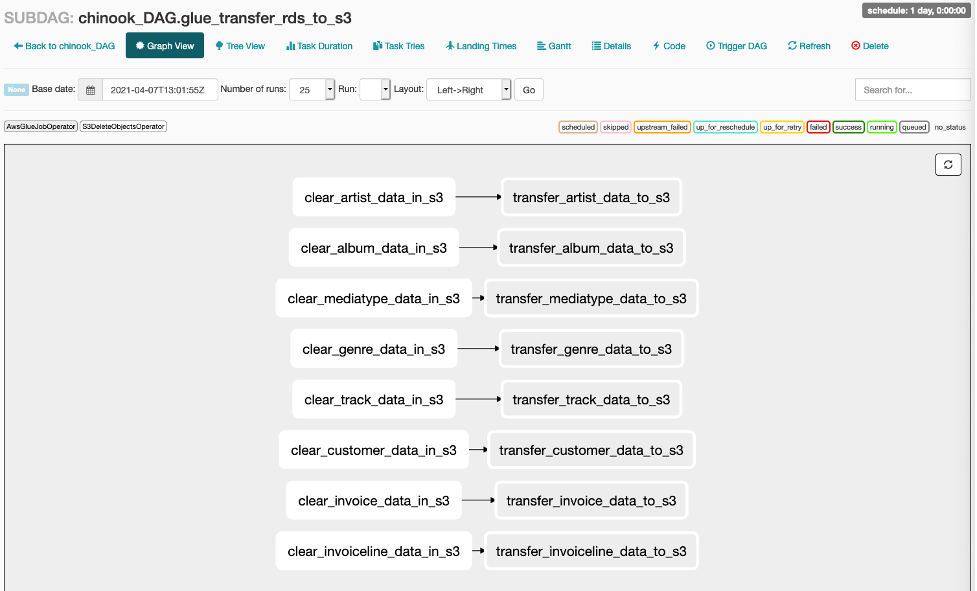The image size is (977, 591).
Task: View the DAG Code
Action: 669,46
